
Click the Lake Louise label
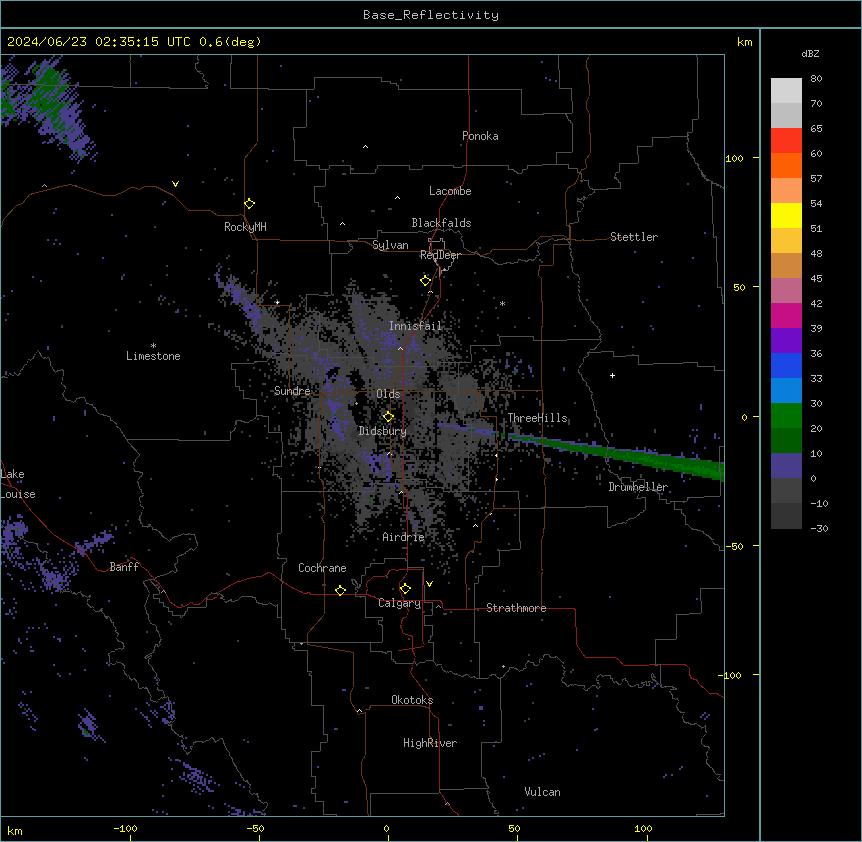(18, 484)
